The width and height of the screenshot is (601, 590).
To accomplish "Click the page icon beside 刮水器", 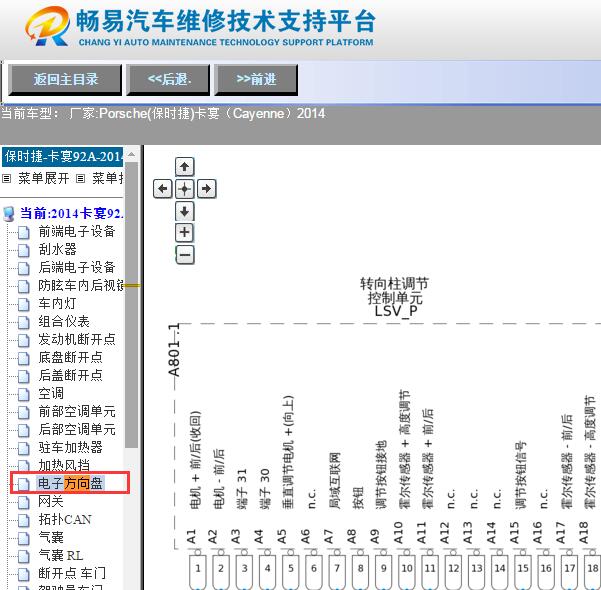I will point(24,250).
